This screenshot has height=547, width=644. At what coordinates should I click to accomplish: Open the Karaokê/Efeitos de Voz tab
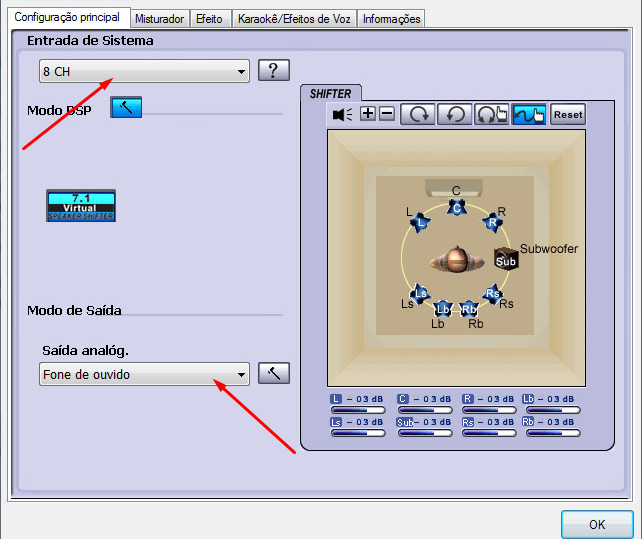(x=294, y=18)
